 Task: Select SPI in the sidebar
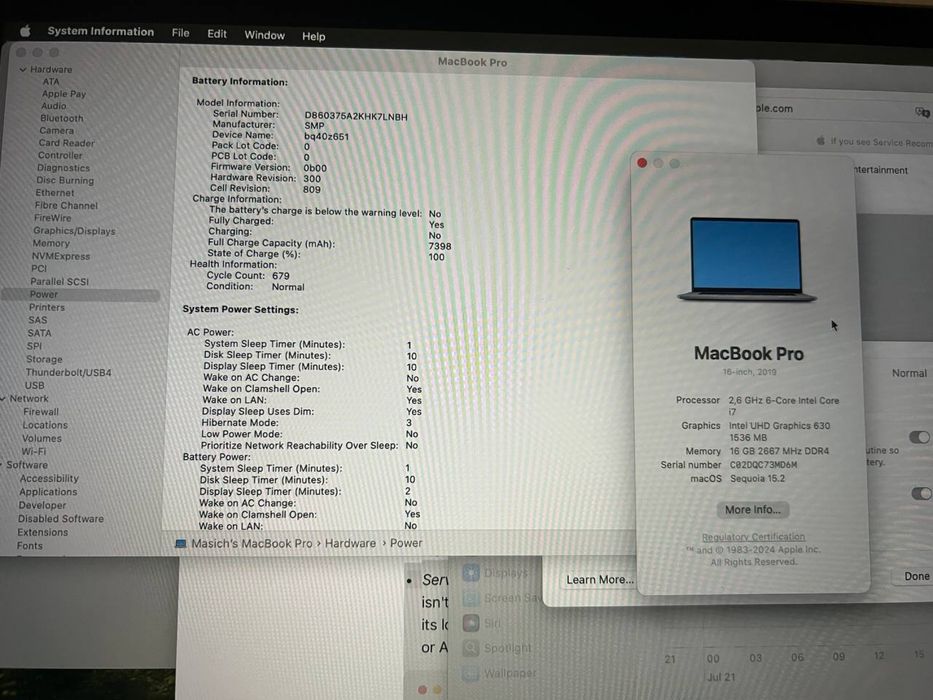[35, 346]
